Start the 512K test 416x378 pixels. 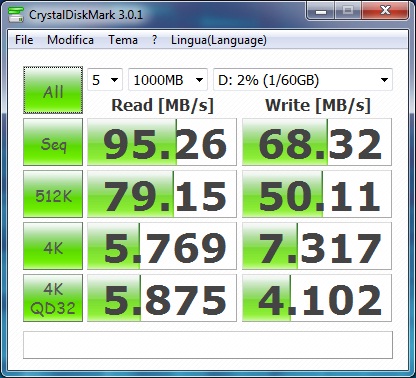tap(53, 194)
